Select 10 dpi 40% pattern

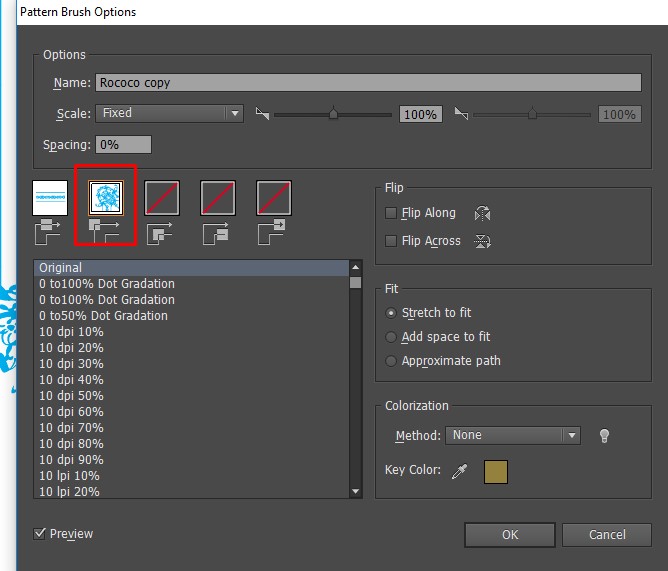point(191,380)
